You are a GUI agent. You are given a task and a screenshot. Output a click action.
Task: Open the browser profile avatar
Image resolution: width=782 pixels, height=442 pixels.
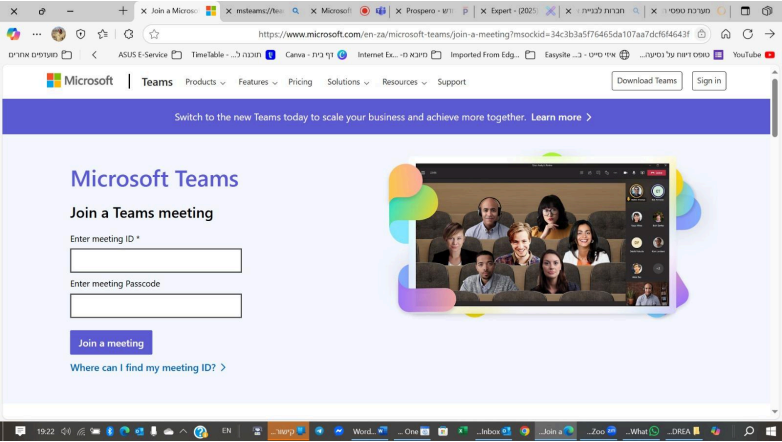[59, 34]
